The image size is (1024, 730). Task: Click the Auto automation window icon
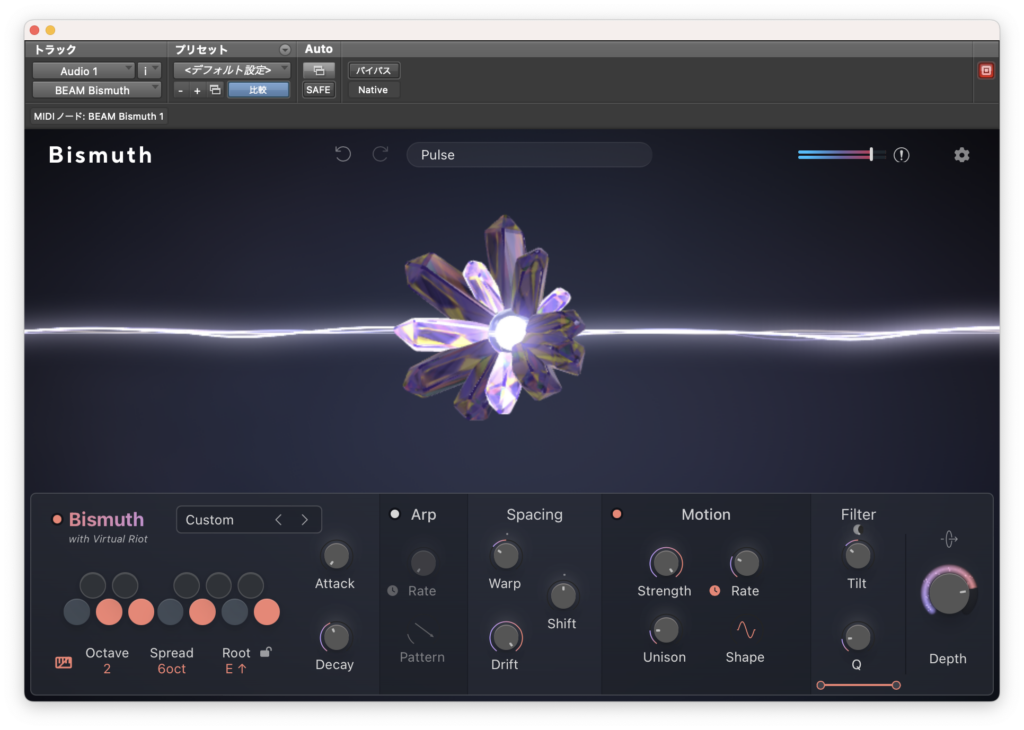pyautogui.click(x=319, y=70)
